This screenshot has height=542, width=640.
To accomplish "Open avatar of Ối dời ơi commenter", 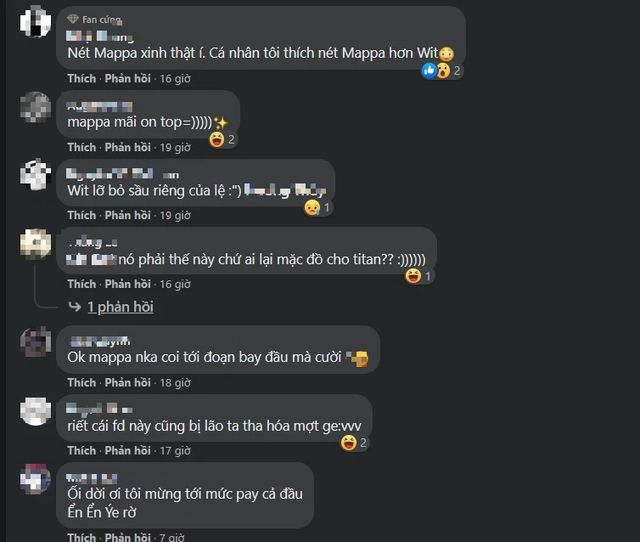I will coord(36,479).
